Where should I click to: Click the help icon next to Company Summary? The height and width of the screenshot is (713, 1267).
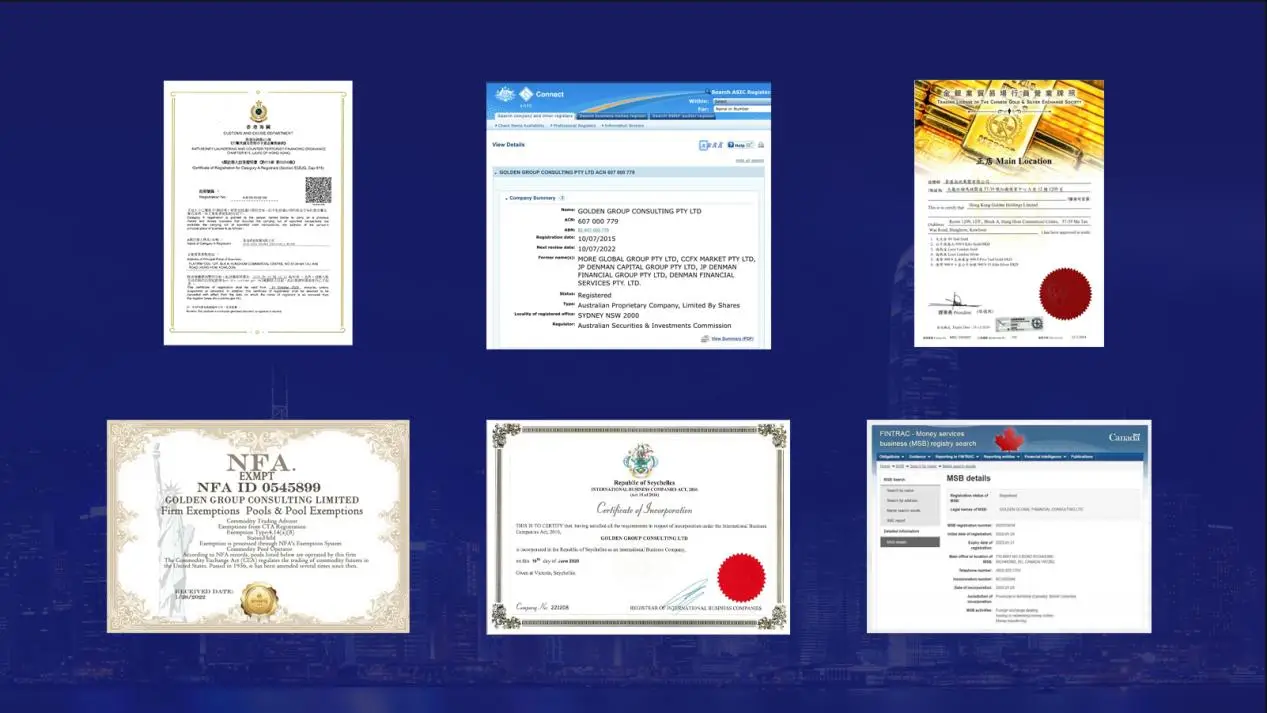pos(562,198)
